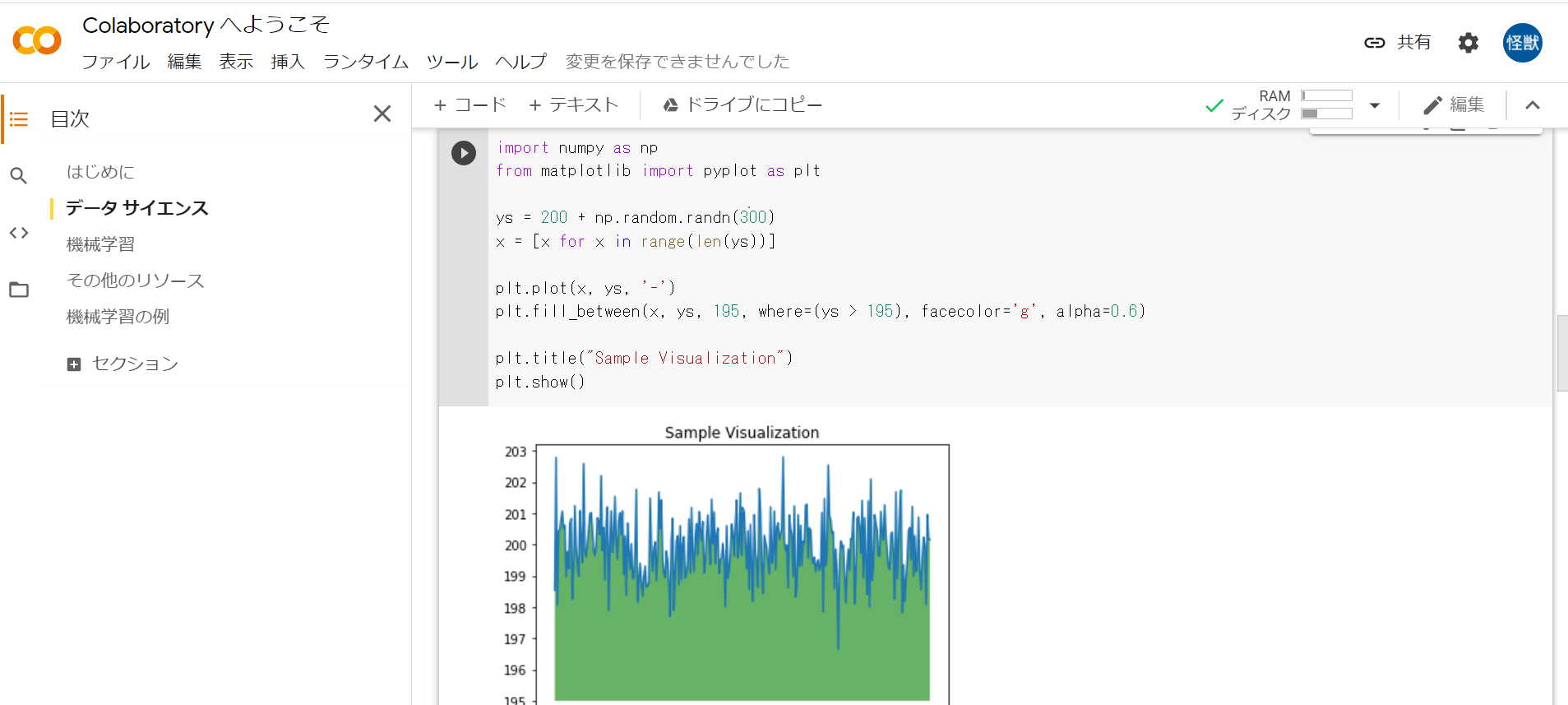
Task: Open the ヘルプ menu
Action: [521, 62]
